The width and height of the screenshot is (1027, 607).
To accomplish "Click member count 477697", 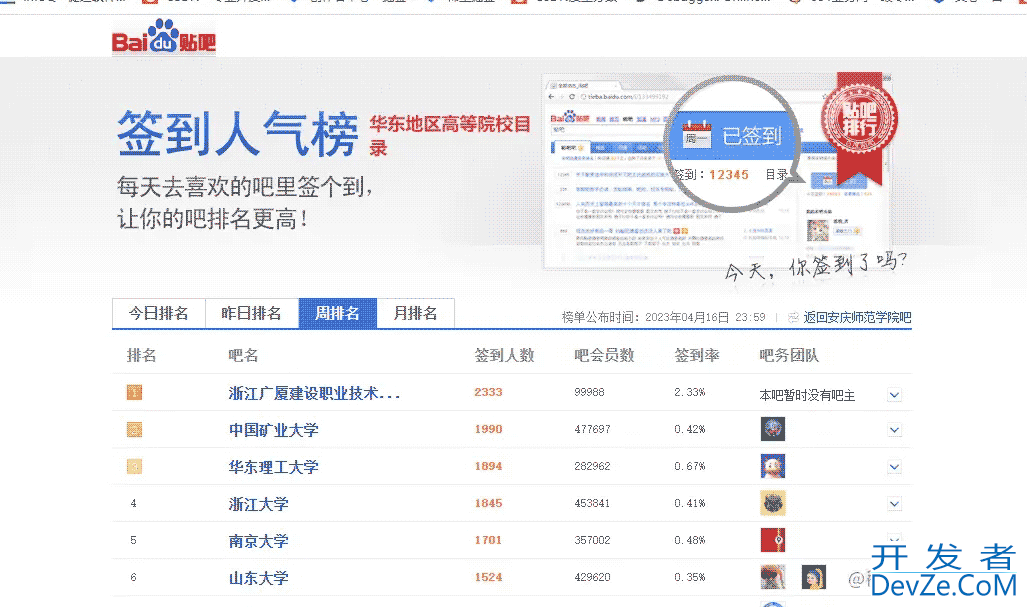I will pos(593,429).
